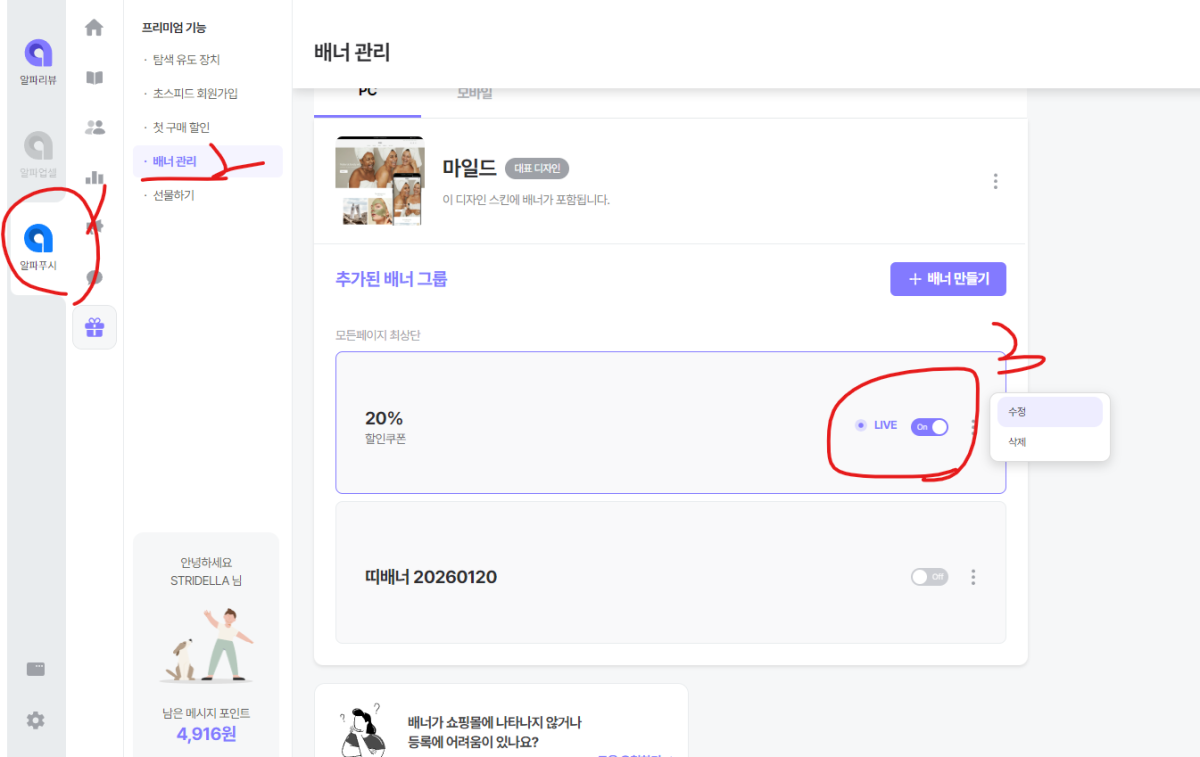Click the 추가된 배너 그룹 heading
1200x757 pixels.
(x=391, y=279)
